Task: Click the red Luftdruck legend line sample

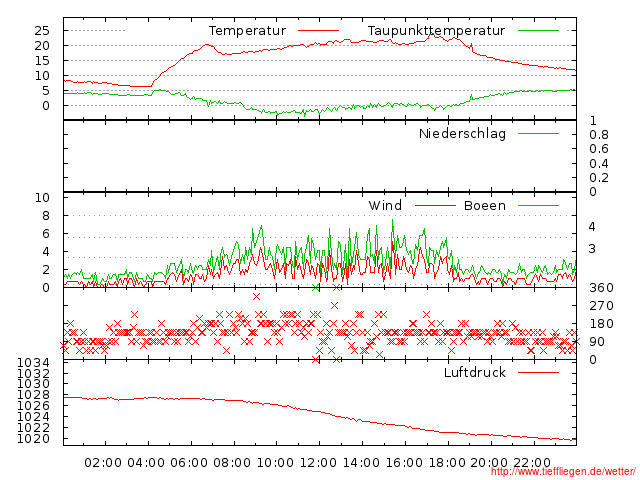Action: [x=538, y=372]
